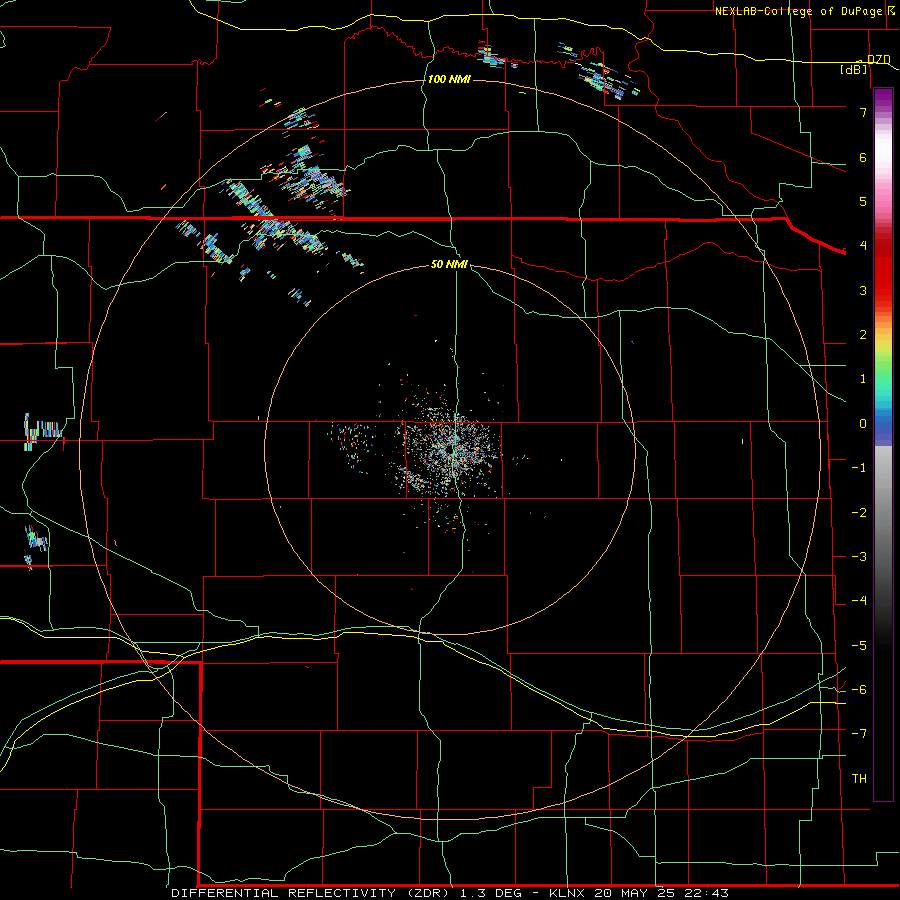Click the 3 value on the color scale
900x900 pixels.
coord(863,290)
